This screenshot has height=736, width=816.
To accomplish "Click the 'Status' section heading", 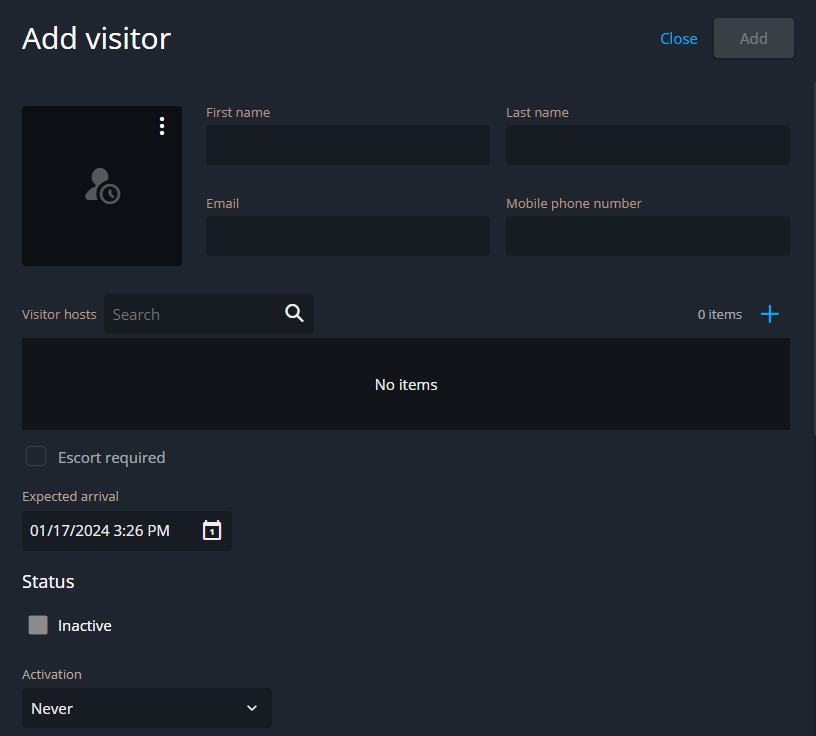I will click(x=48, y=581).
